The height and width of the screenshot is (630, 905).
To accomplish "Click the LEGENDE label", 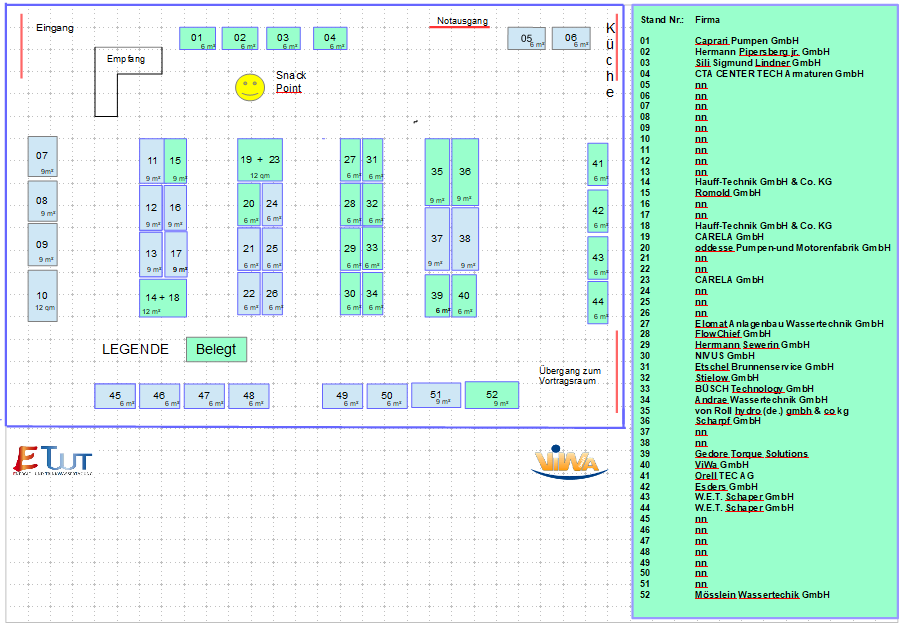I will pyautogui.click(x=135, y=350).
